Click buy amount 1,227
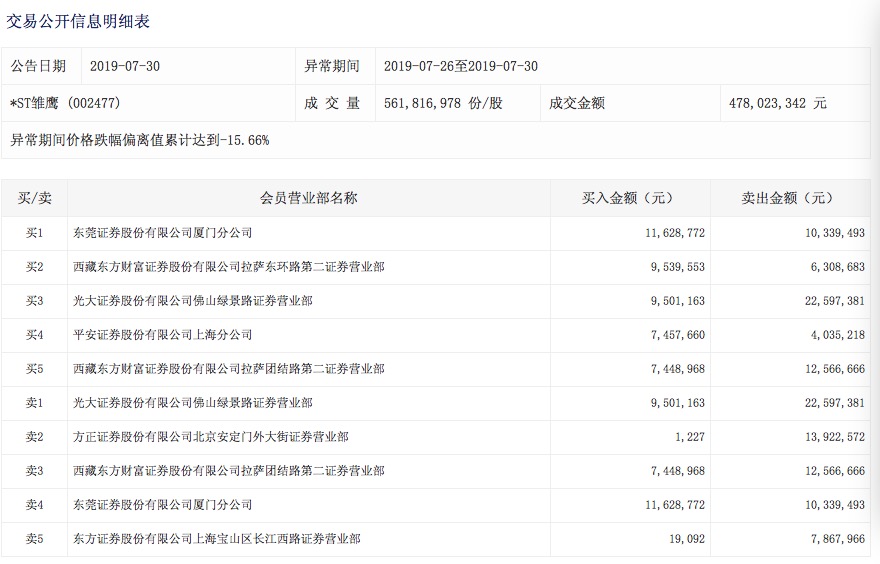The width and height of the screenshot is (880, 564). point(690,437)
